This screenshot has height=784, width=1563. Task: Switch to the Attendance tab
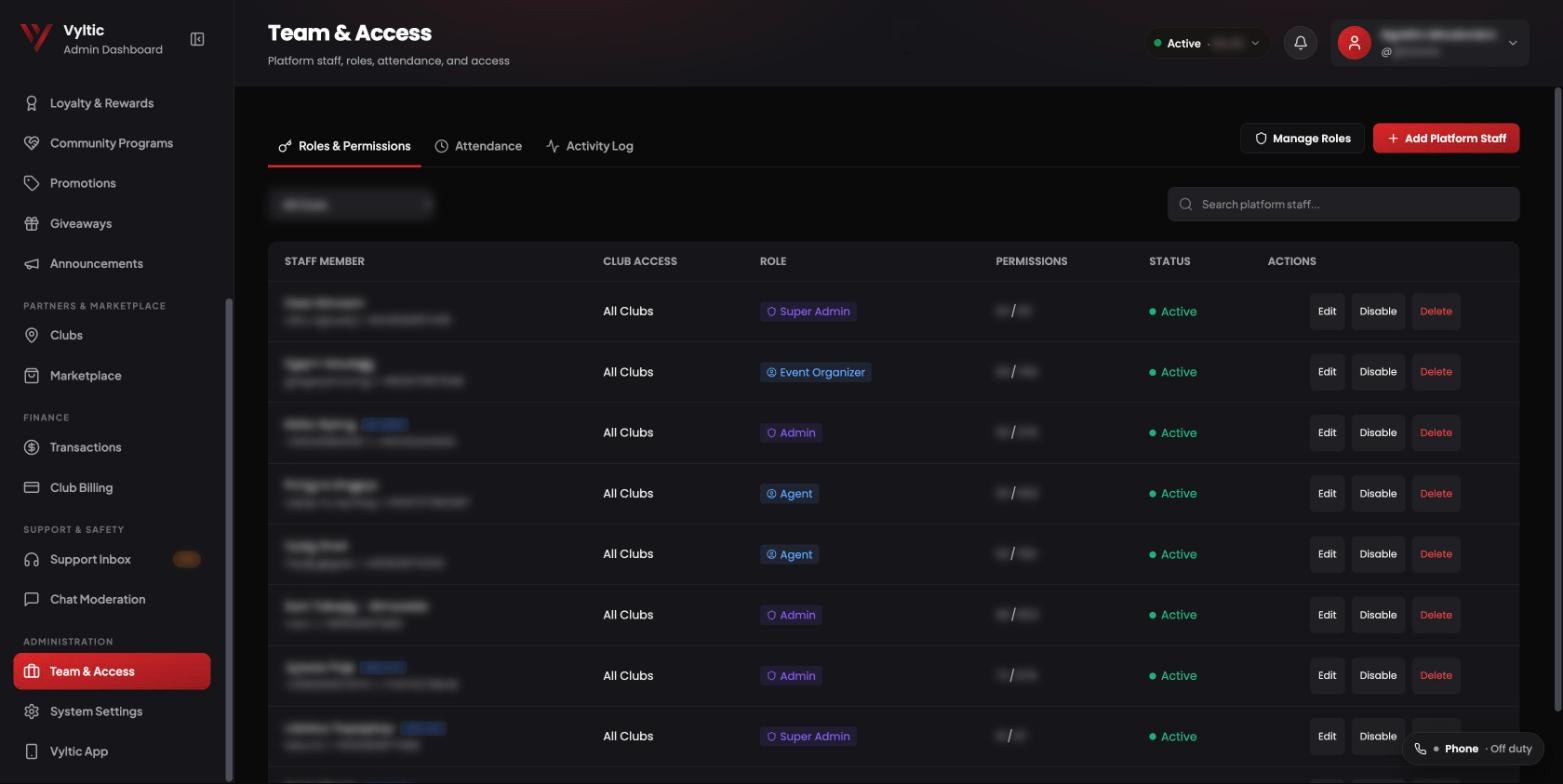click(x=478, y=146)
